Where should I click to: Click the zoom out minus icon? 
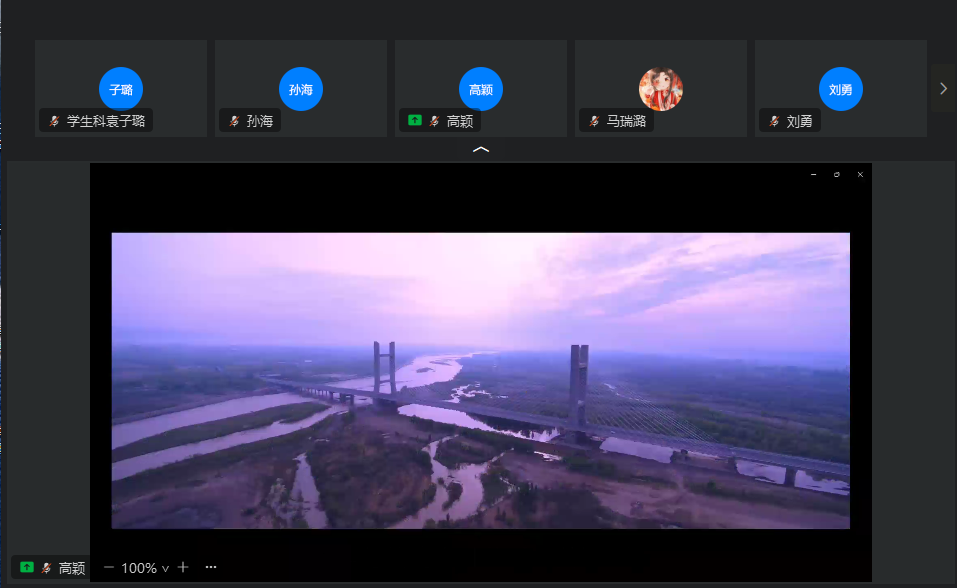(x=109, y=567)
